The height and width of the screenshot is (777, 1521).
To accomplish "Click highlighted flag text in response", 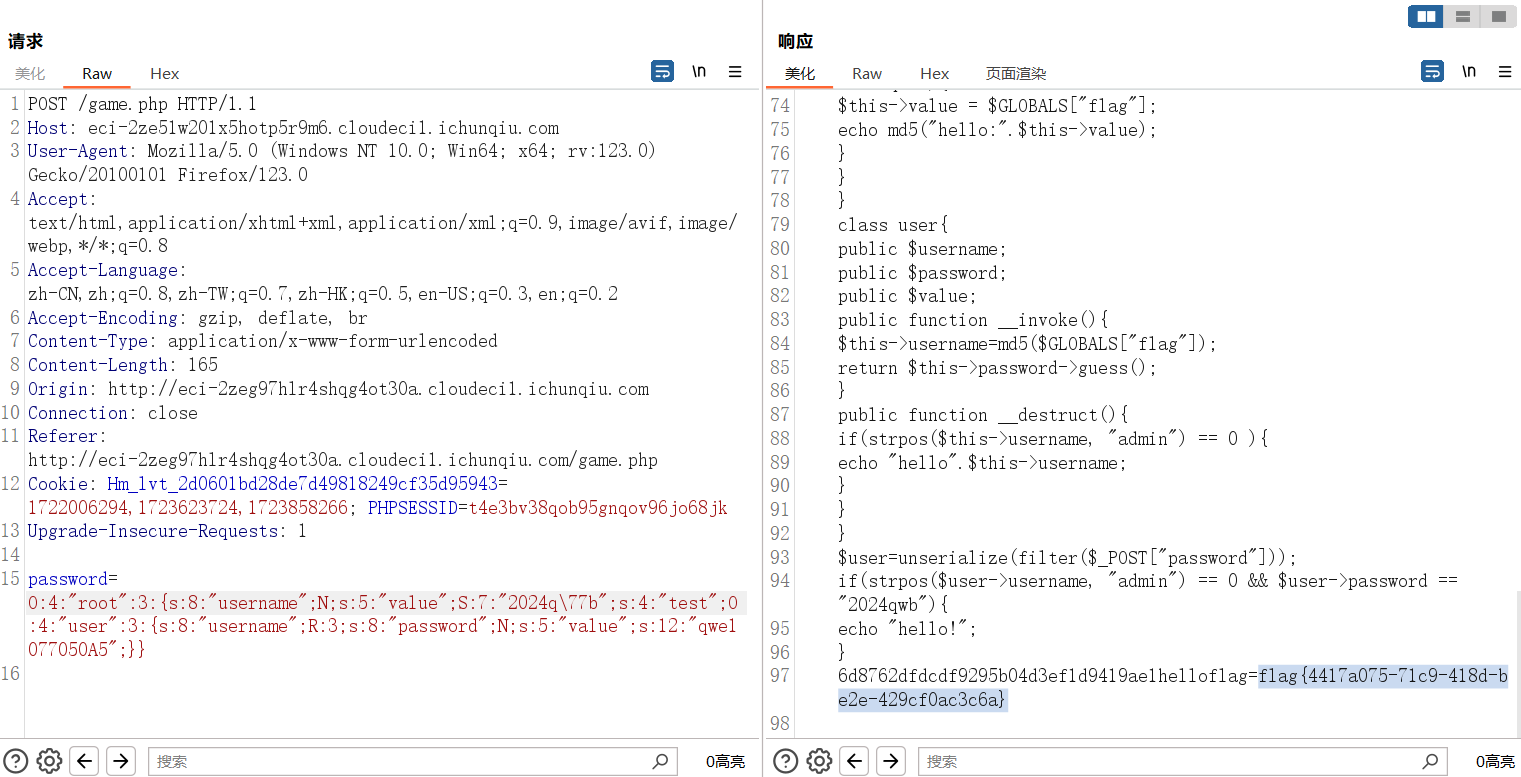I will [x=1383, y=676].
